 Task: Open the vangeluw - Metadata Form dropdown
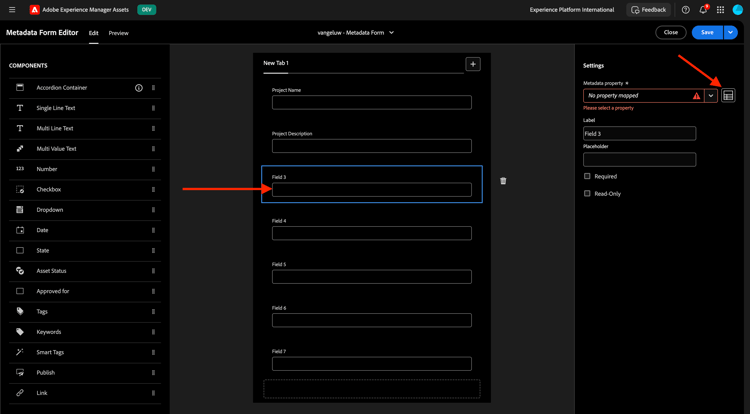[x=356, y=33]
